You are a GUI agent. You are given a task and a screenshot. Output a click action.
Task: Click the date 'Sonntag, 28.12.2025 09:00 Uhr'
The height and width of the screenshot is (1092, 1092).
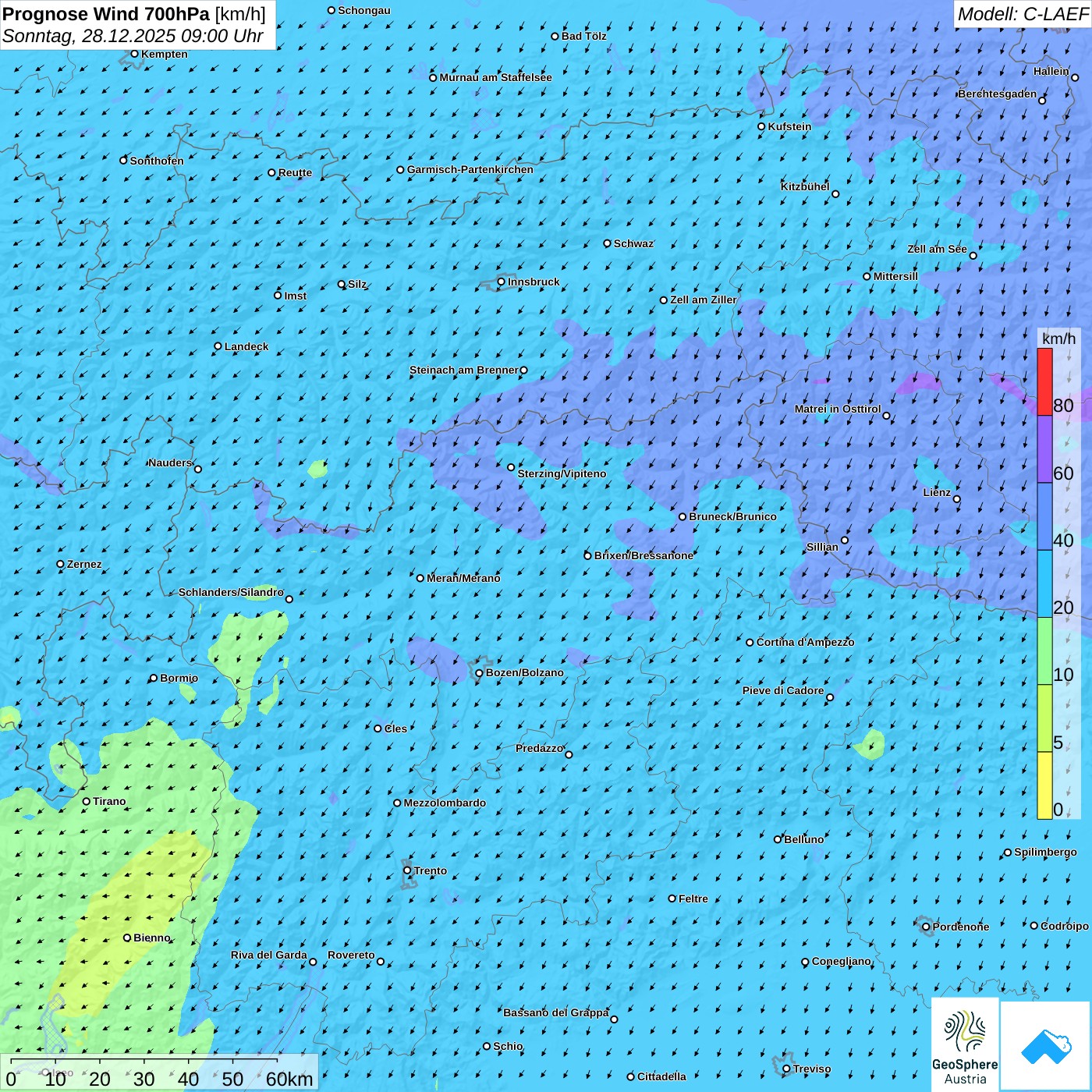pyautogui.click(x=133, y=36)
